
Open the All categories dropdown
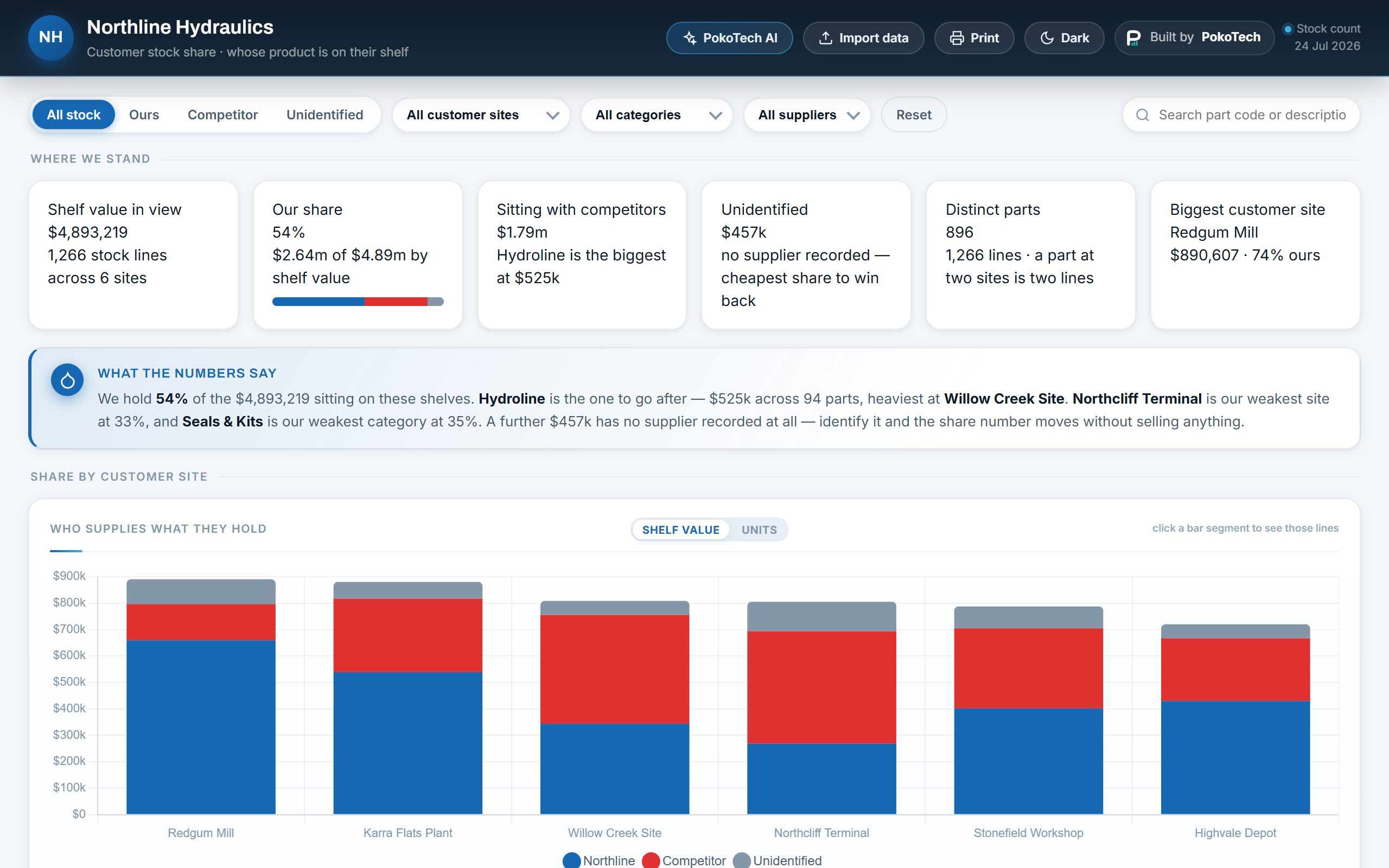click(657, 115)
